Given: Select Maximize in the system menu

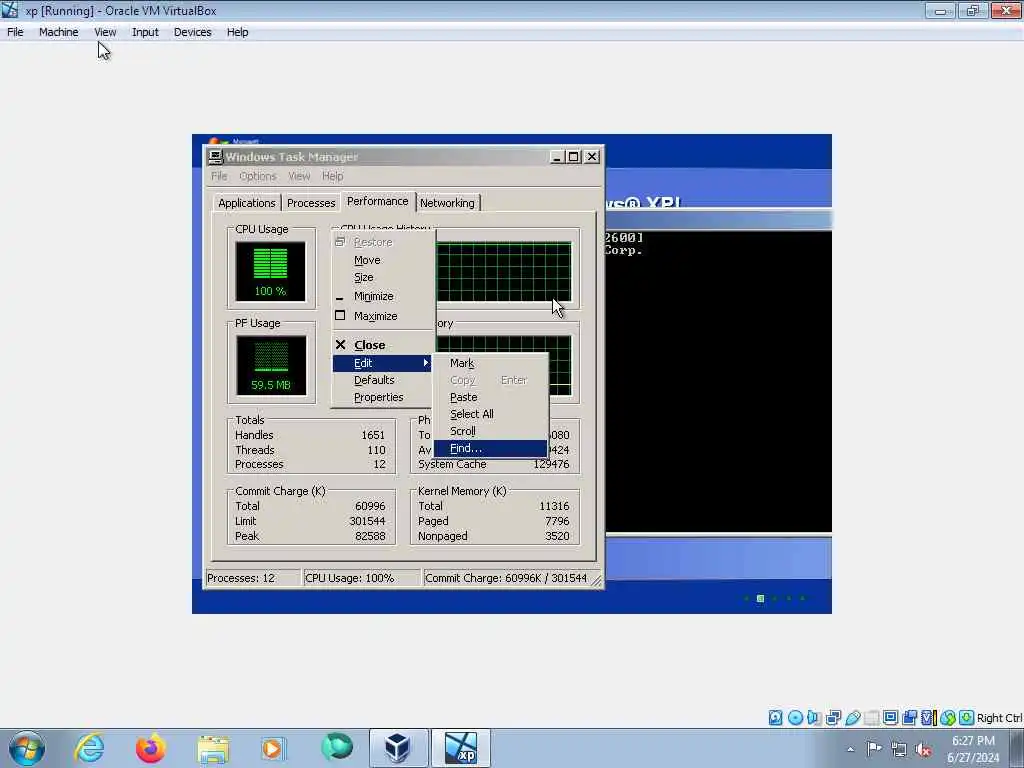Looking at the screenshot, I should click(x=383, y=316).
